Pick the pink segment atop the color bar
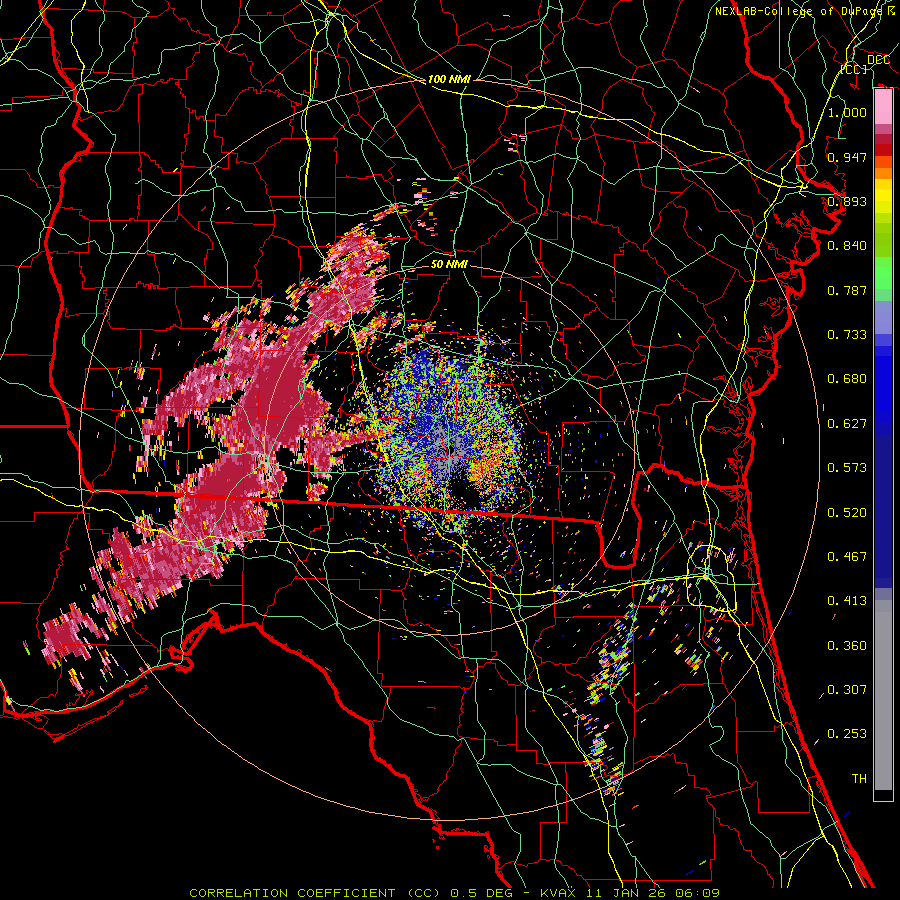Viewport: 900px width, 900px height. pos(883,107)
